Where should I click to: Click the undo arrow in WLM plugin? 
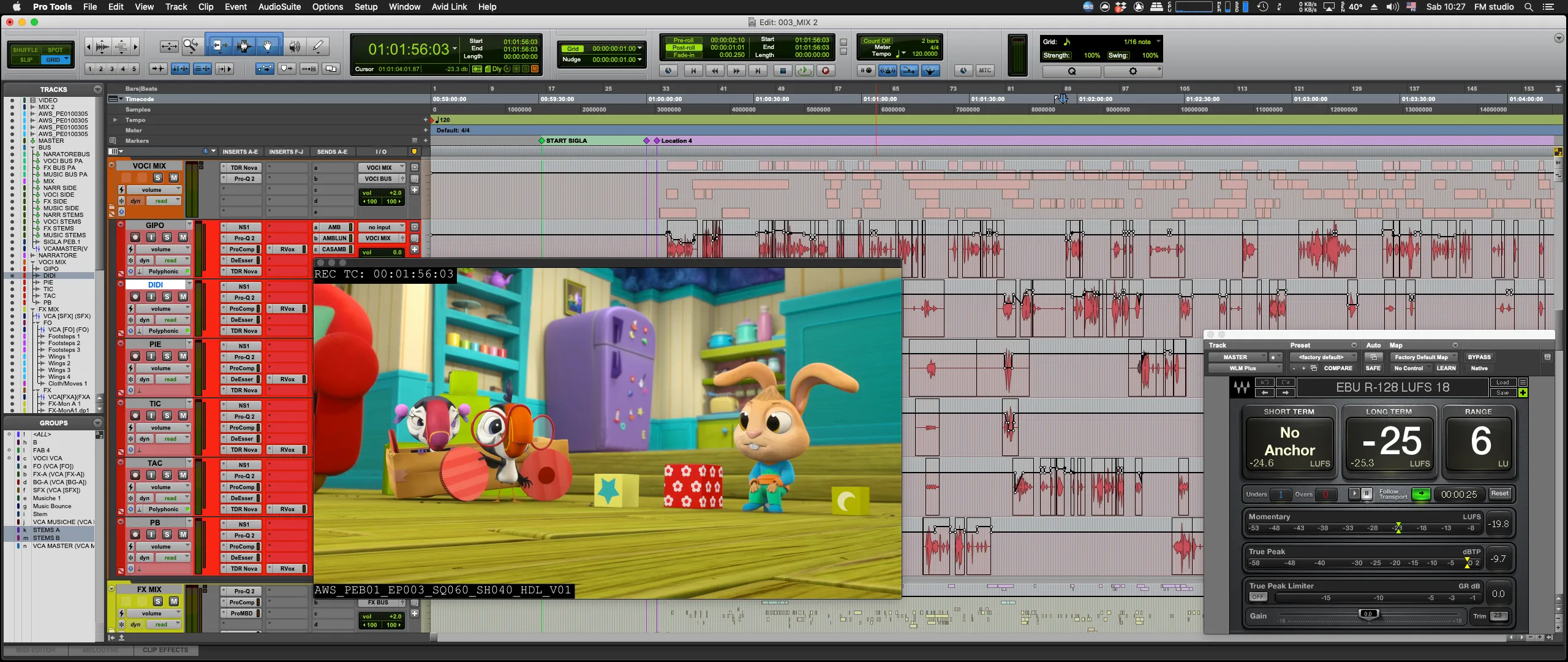click(x=1264, y=382)
